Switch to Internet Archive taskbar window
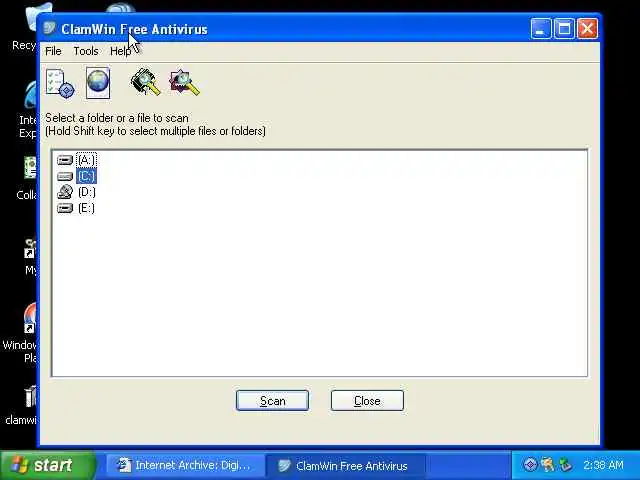The height and width of the screenshot is (480, 640). pyautogui.click(x=183, y=465)
